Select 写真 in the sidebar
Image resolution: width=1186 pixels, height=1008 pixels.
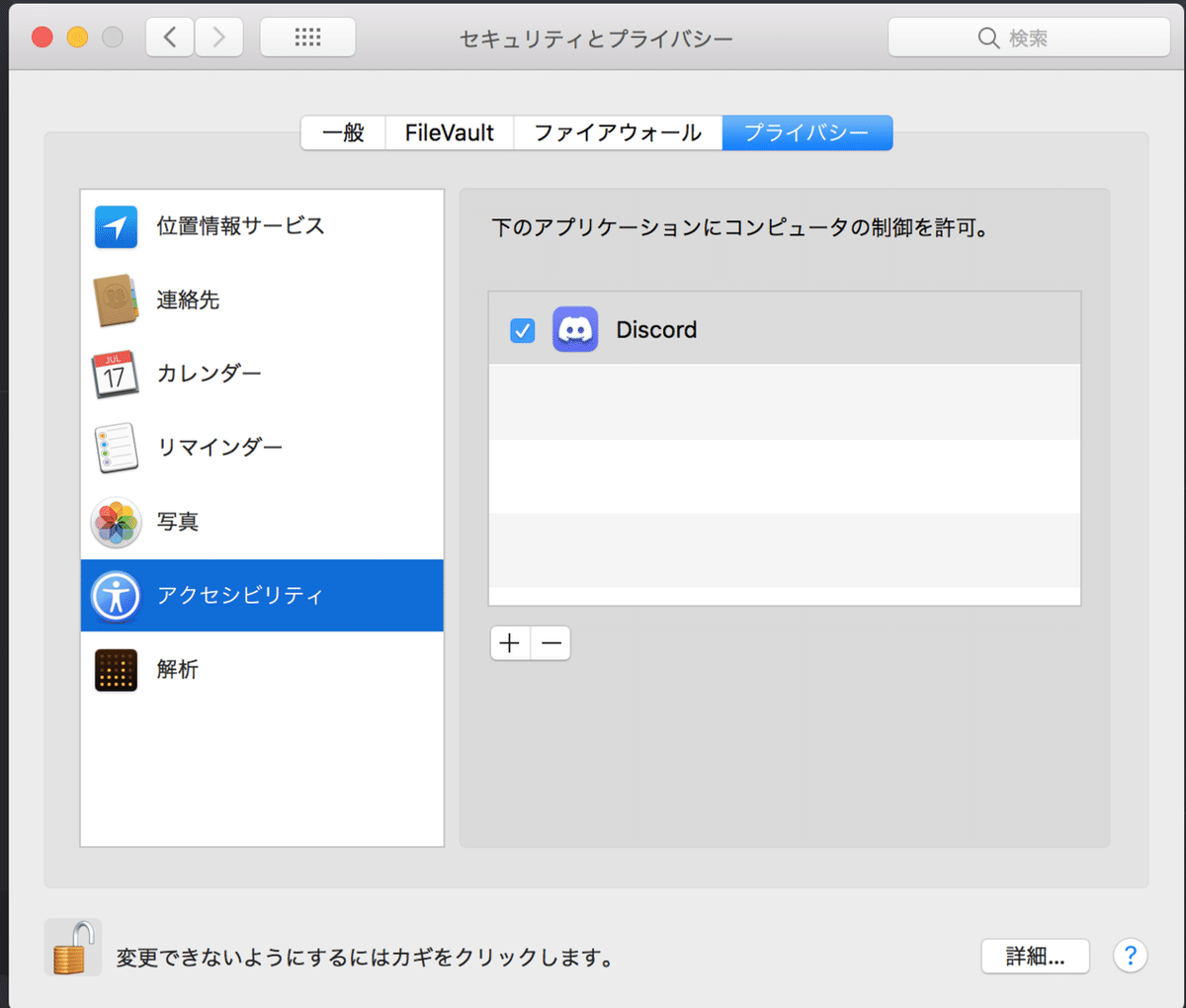[262, 522]
